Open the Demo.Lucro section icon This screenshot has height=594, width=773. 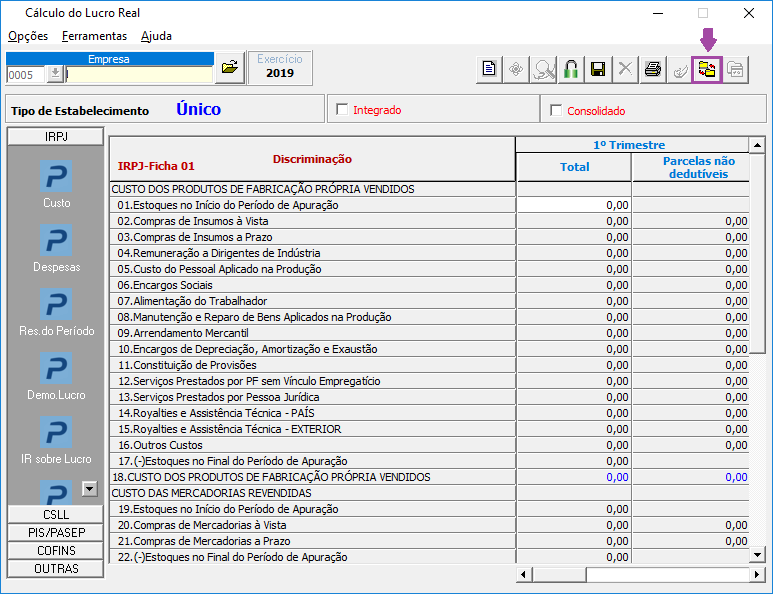[56, 368]
